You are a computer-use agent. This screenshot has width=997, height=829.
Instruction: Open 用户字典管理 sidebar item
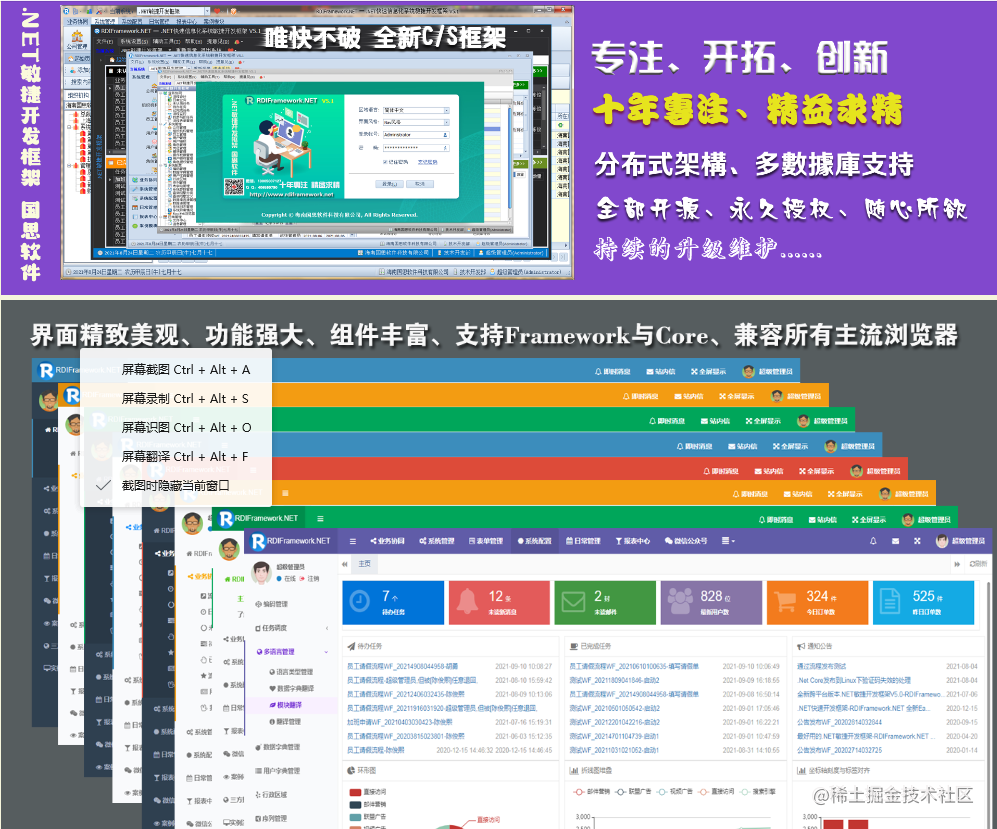pyautogui.click(x=278, y=771)
